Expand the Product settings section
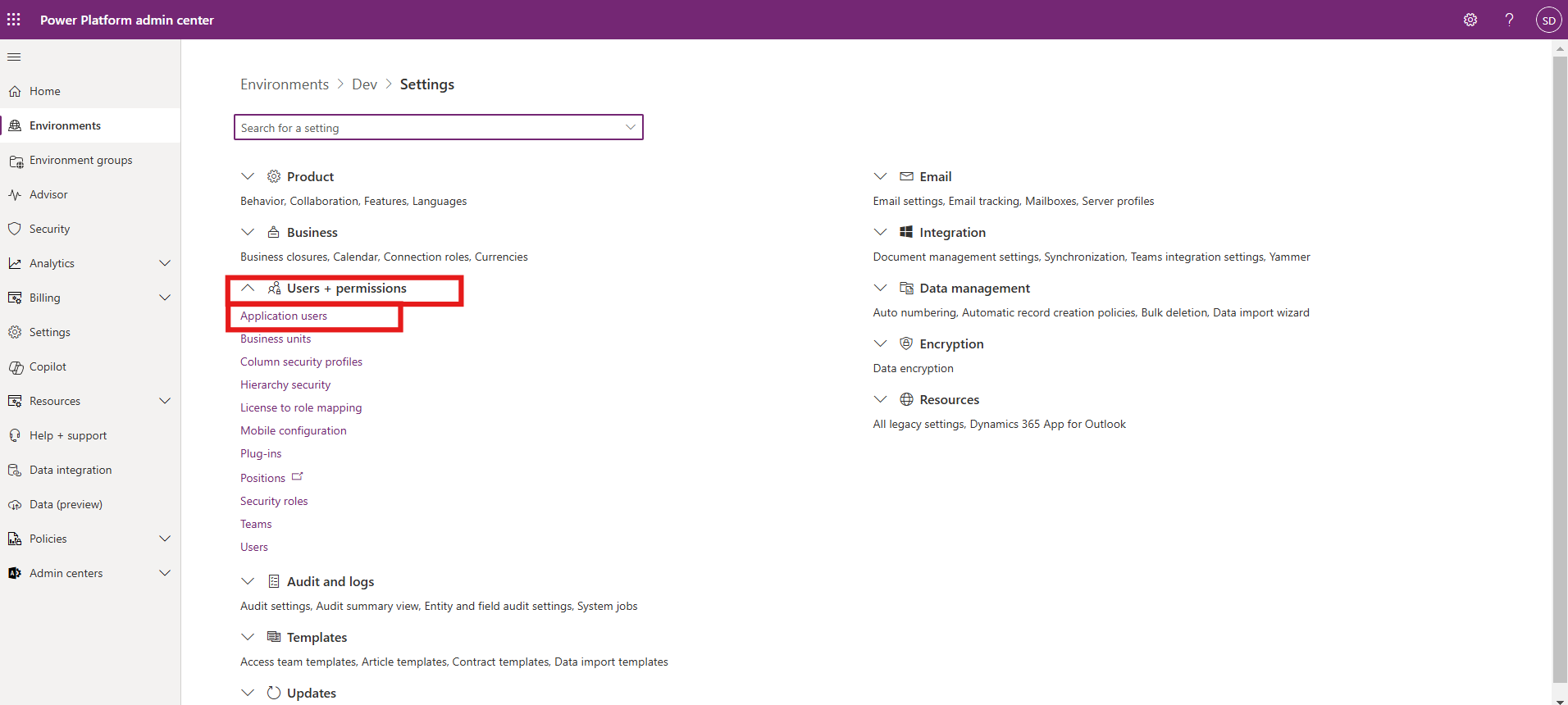 (248, 177)
